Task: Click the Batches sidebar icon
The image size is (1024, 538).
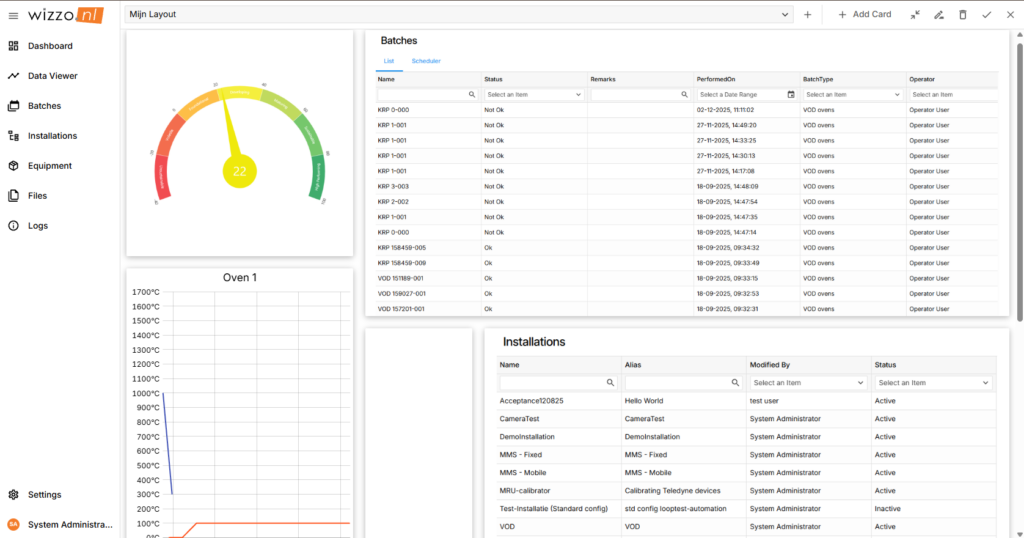Action: pyautogui.click(x=13, y=106)
